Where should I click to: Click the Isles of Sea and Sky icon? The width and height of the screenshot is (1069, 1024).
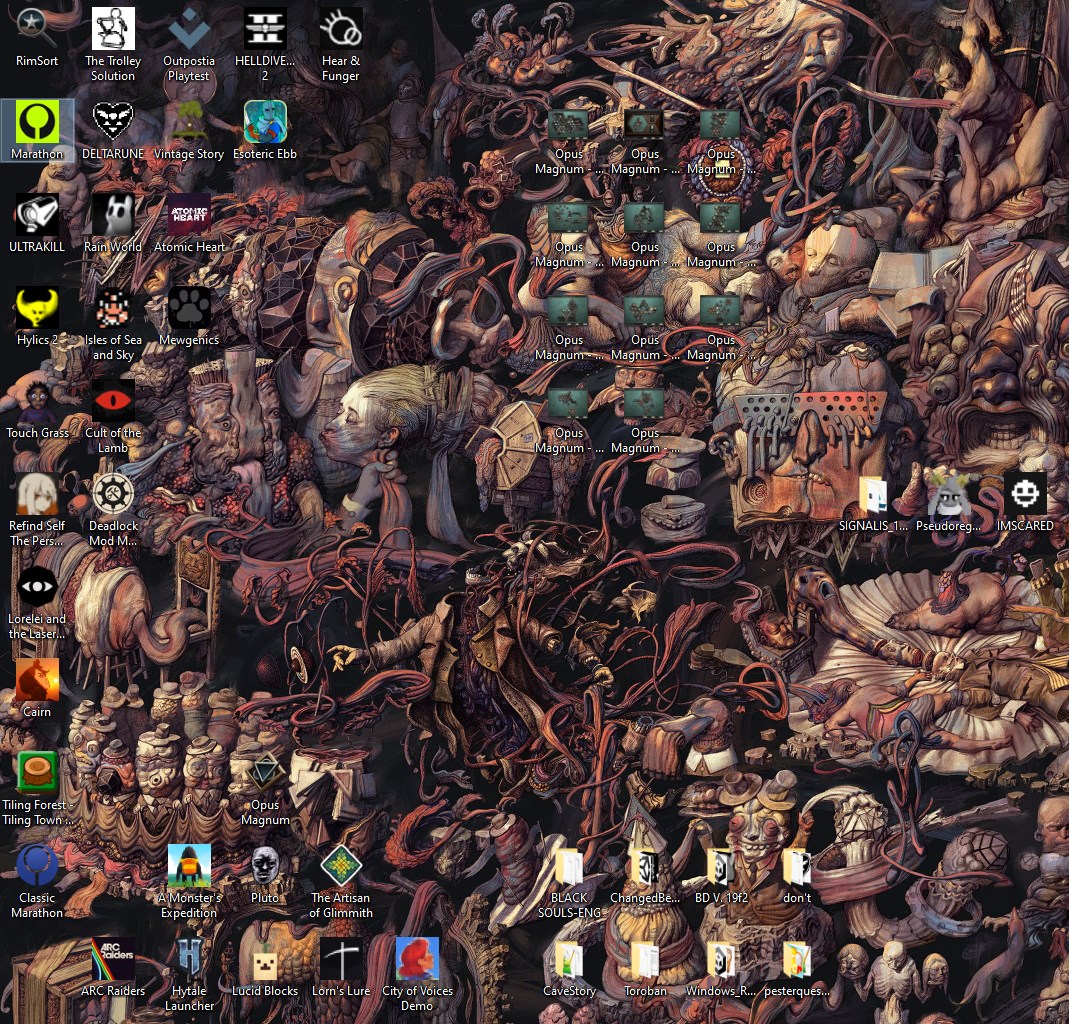112,307
